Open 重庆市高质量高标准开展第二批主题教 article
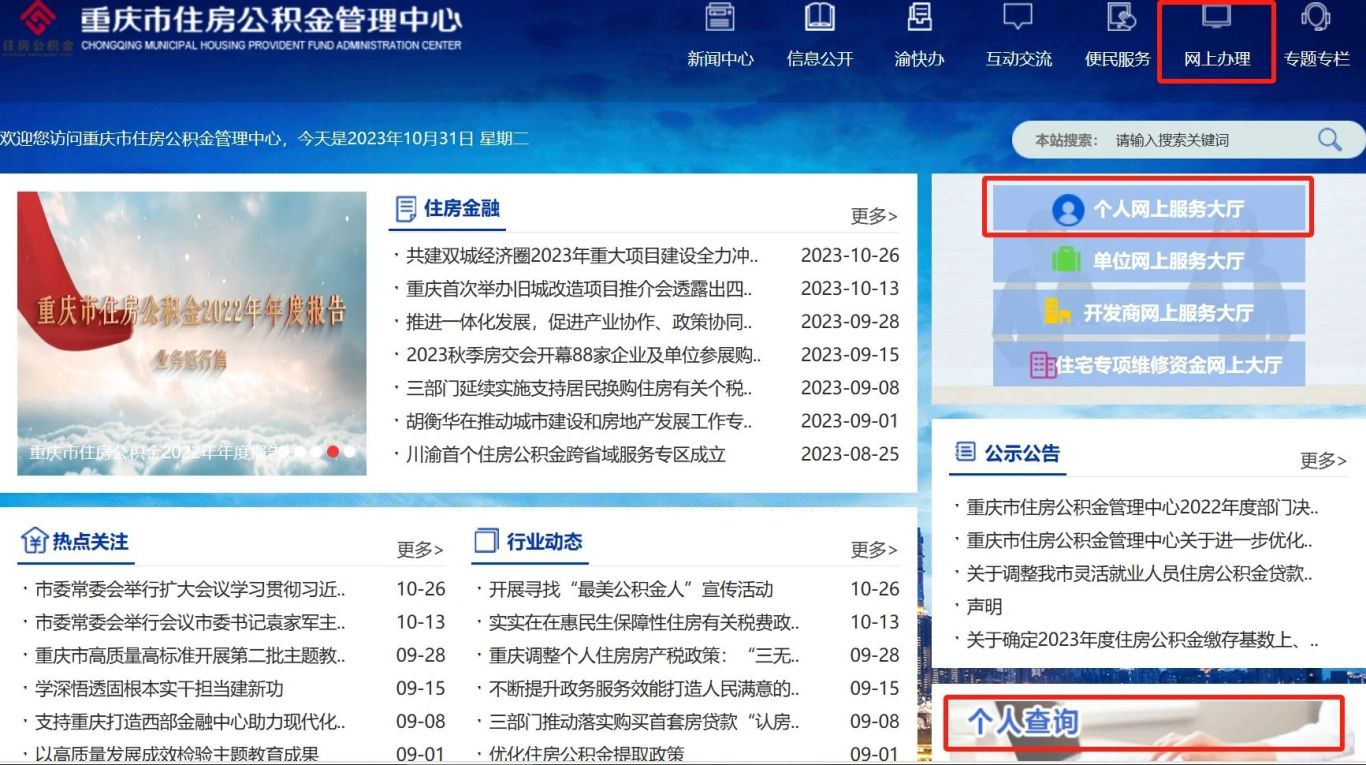 tap(190, 656)
